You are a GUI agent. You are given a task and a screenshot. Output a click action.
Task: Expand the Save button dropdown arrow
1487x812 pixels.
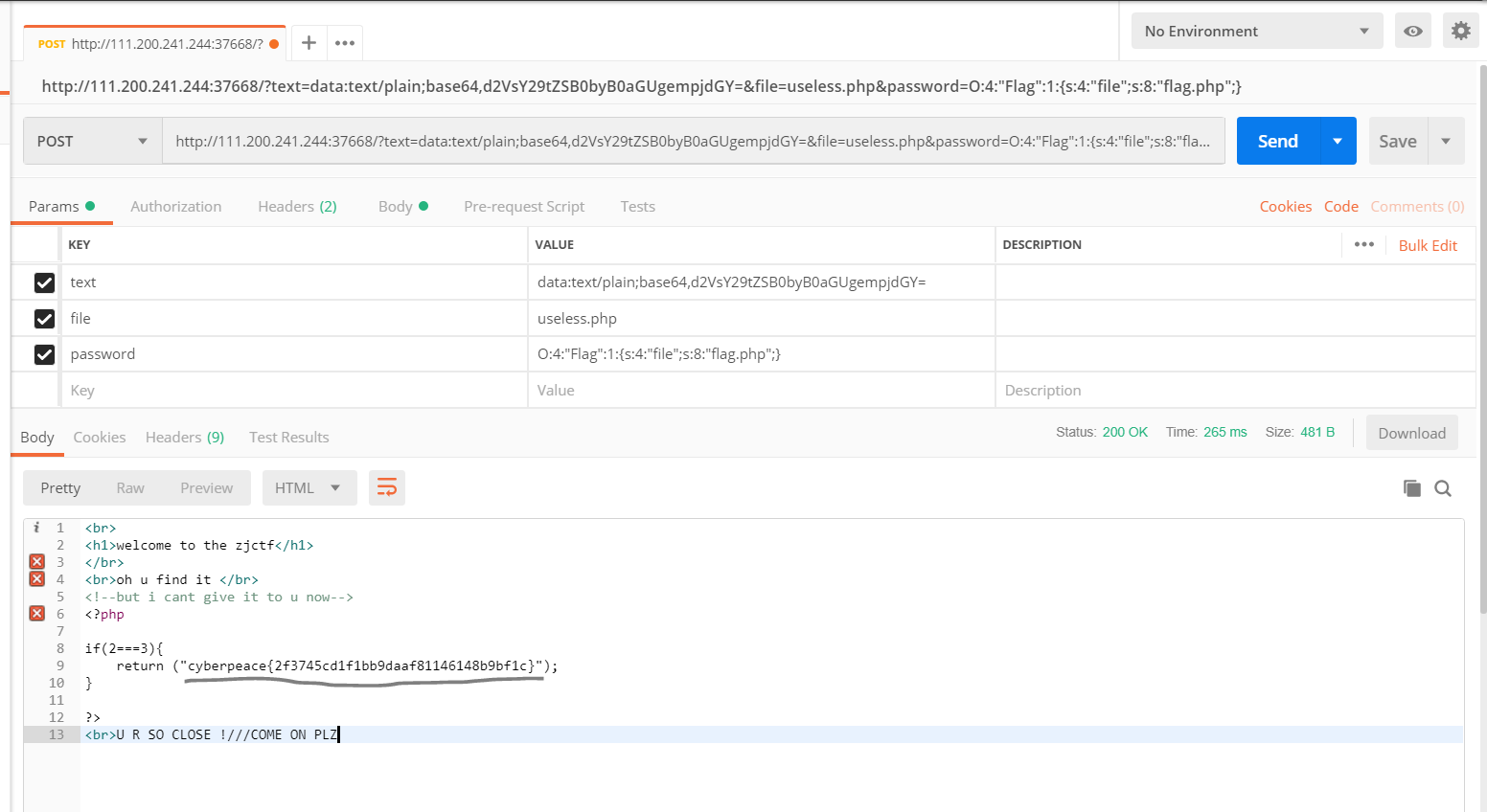(x=1446, y=141)
